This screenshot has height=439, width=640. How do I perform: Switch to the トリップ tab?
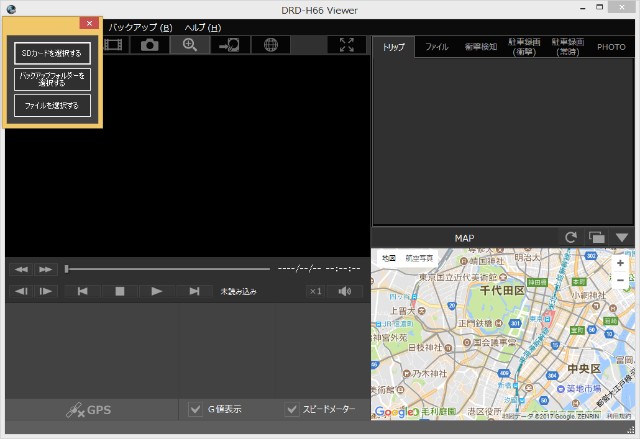tap(393, 47)
